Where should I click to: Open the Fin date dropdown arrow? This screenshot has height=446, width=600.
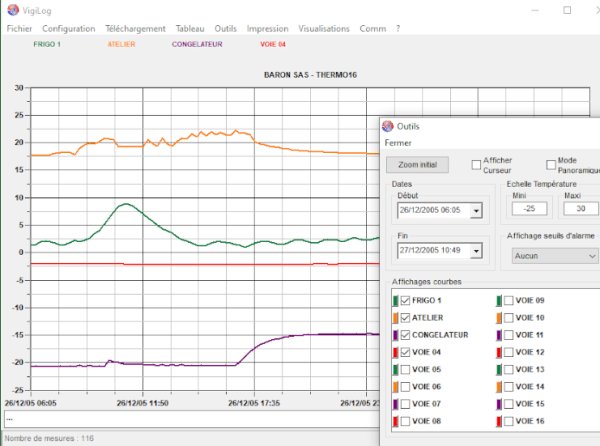point(476,251)
